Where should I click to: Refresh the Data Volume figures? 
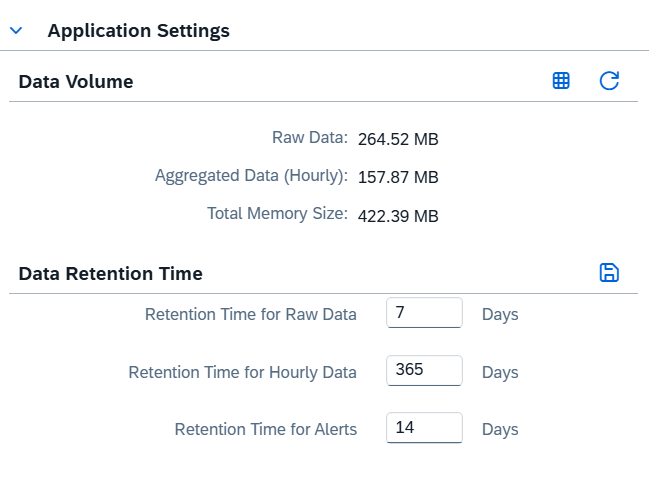(609, 81)
